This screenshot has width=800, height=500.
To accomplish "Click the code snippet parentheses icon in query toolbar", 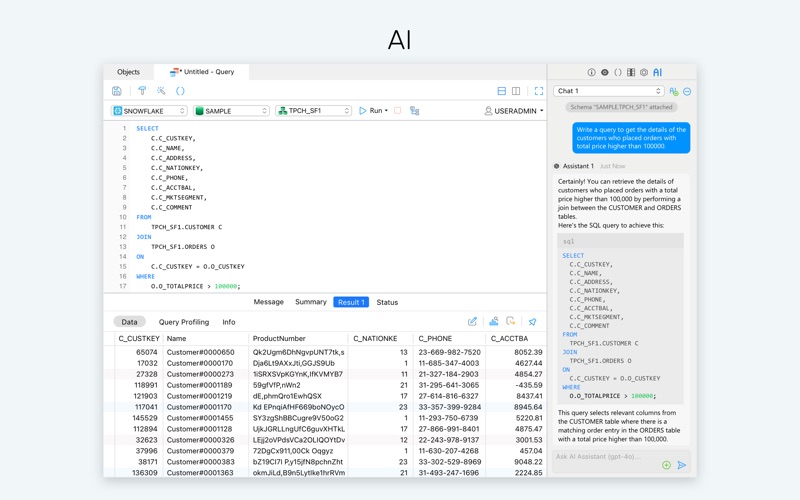I will point(180,91).
